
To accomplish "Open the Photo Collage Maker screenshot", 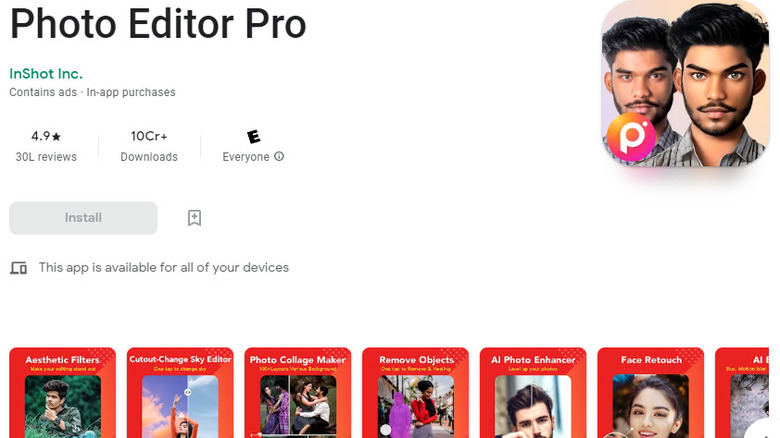I will click(297, 393).
